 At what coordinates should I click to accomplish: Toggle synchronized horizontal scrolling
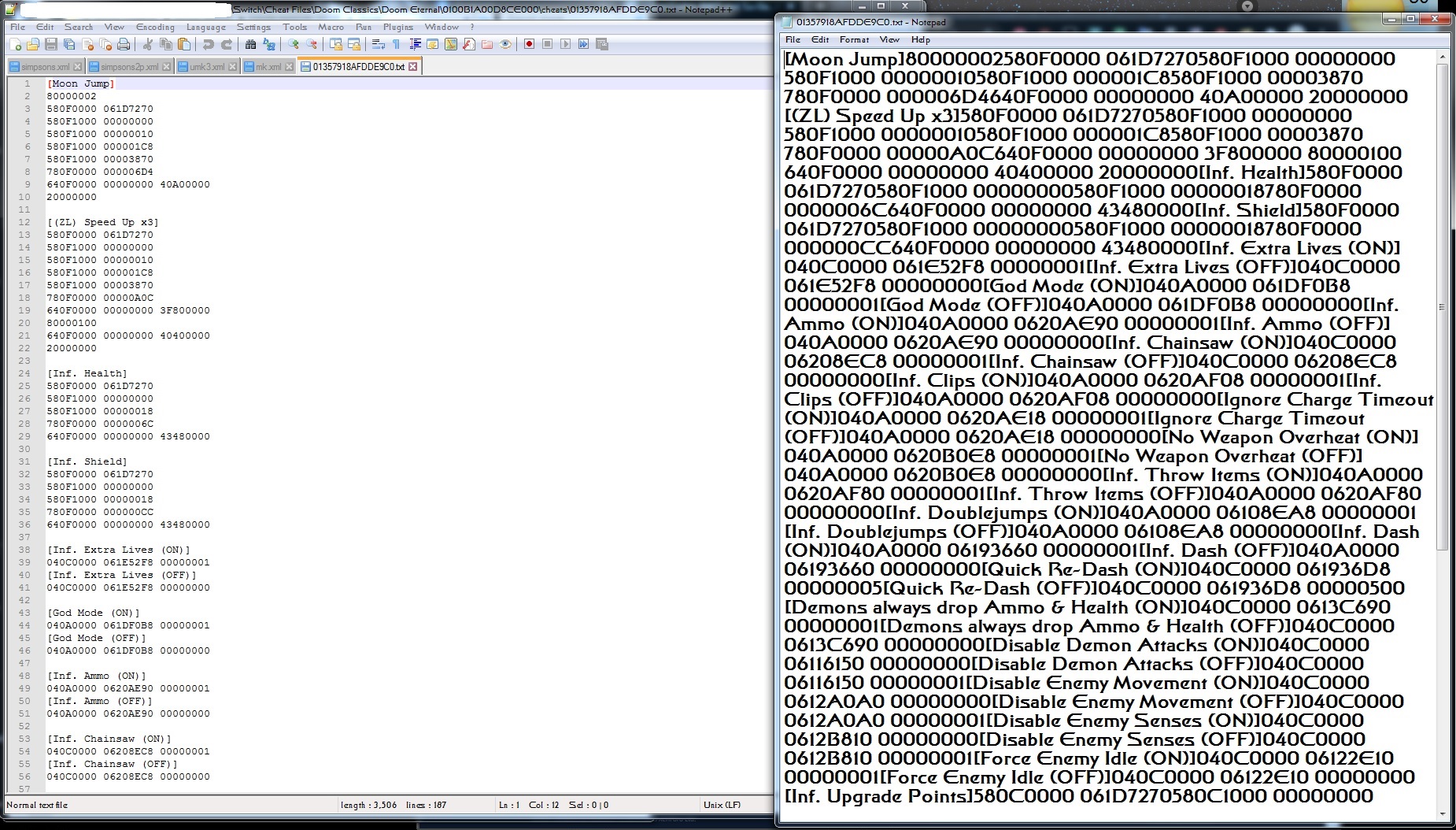coord(354,44)
